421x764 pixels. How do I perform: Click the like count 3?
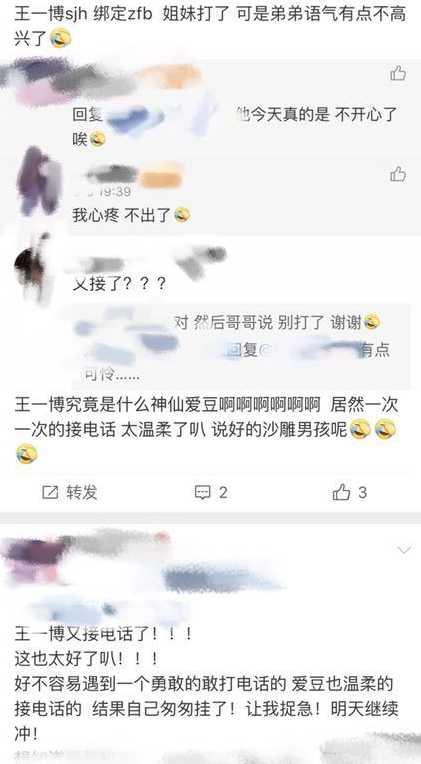click(x=362, y=493)
